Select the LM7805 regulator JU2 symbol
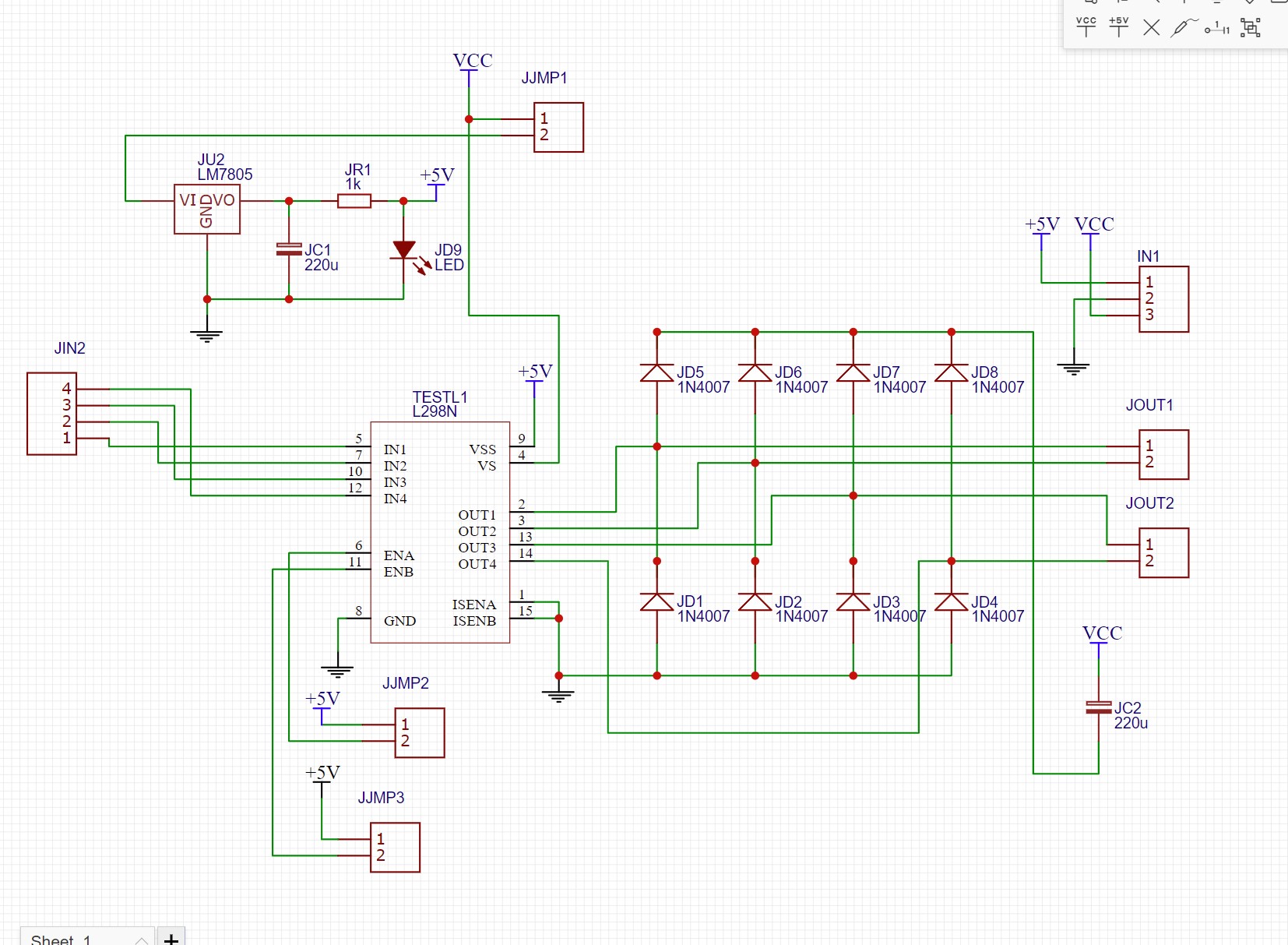The image size is (1288, 945). (x=207, y=209)
